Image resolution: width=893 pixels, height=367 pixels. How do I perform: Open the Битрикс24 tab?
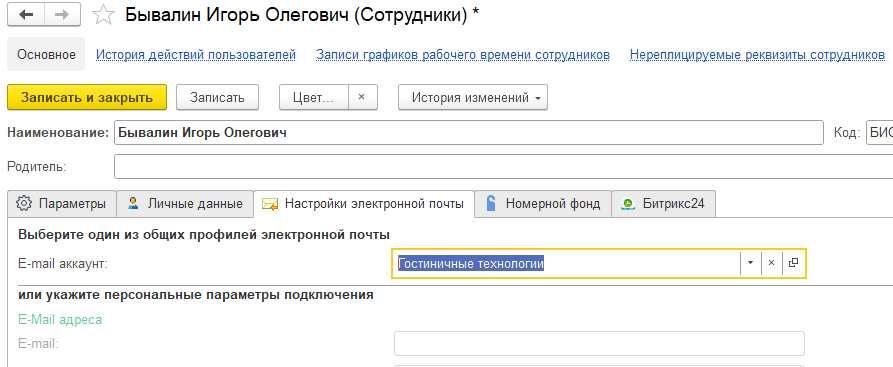click(x=663, y=204)
